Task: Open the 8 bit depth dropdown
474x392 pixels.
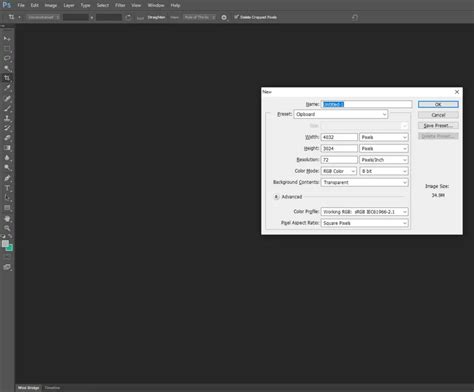Action: tap(384, 171)
